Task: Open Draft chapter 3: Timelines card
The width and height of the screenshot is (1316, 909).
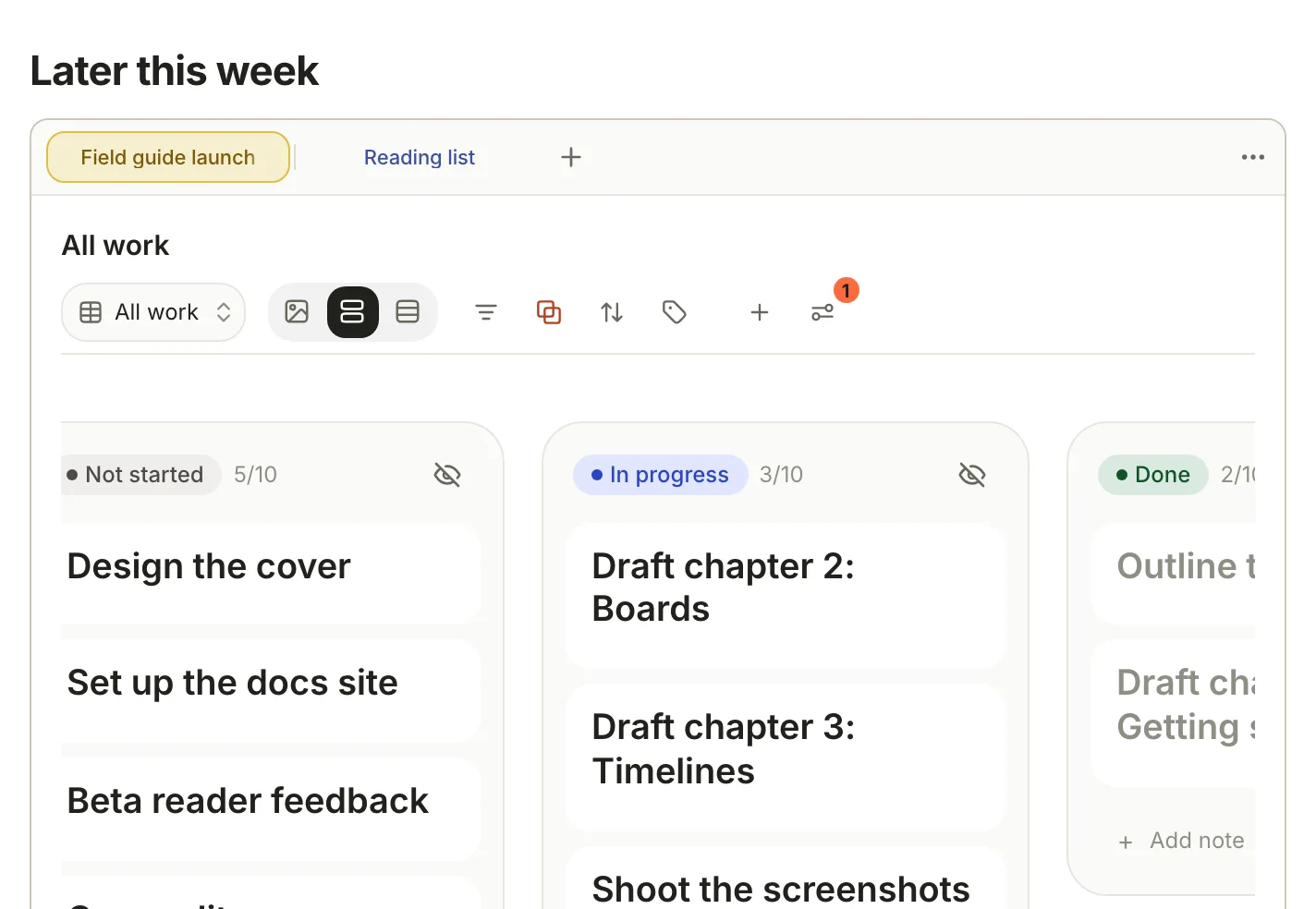Action: (786, 757)
